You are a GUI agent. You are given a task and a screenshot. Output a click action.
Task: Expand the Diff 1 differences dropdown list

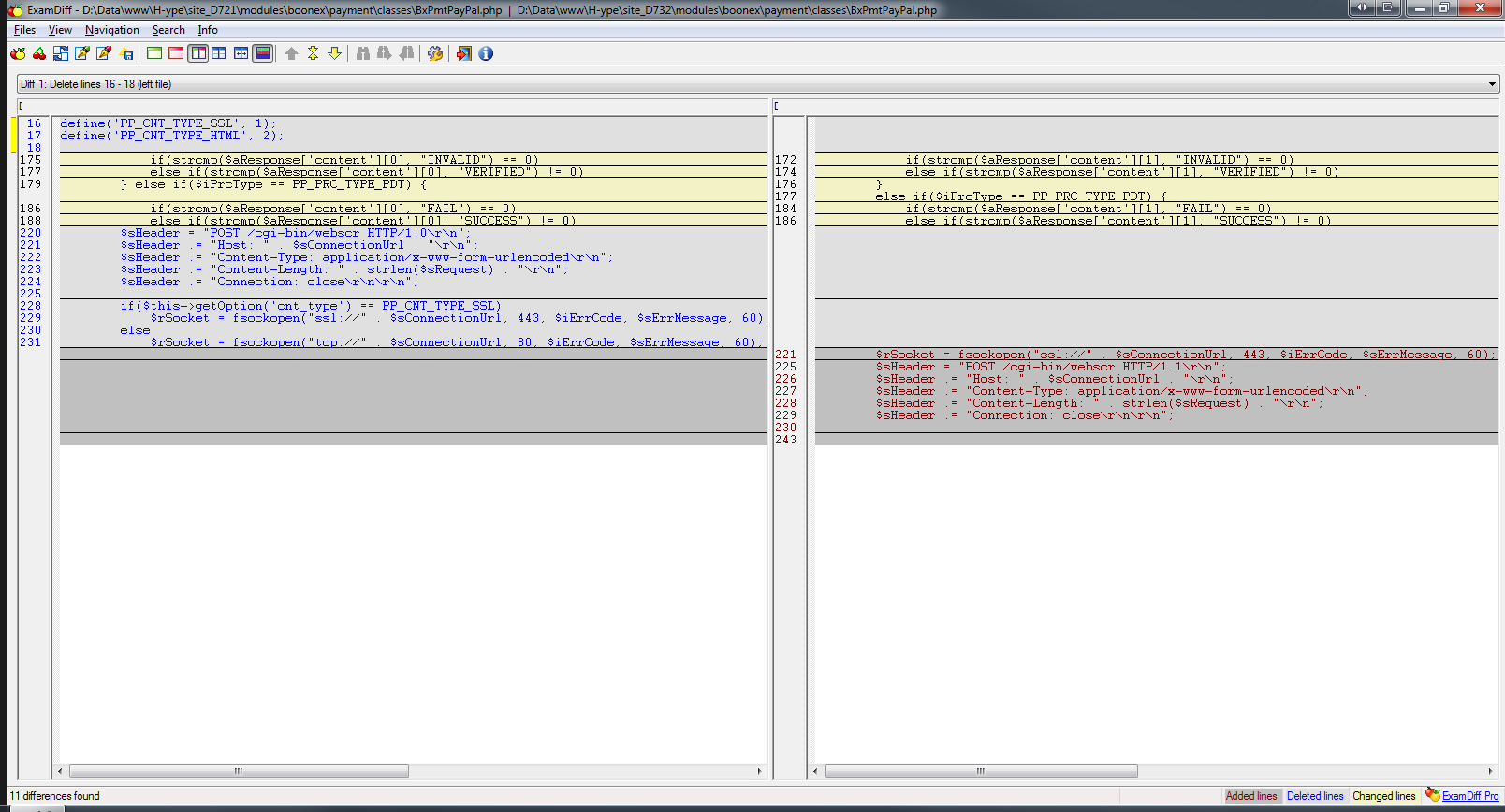(1492, 84)
